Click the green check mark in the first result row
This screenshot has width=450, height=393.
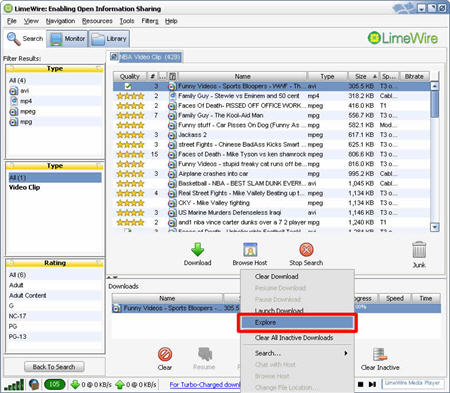pos(128,86)
